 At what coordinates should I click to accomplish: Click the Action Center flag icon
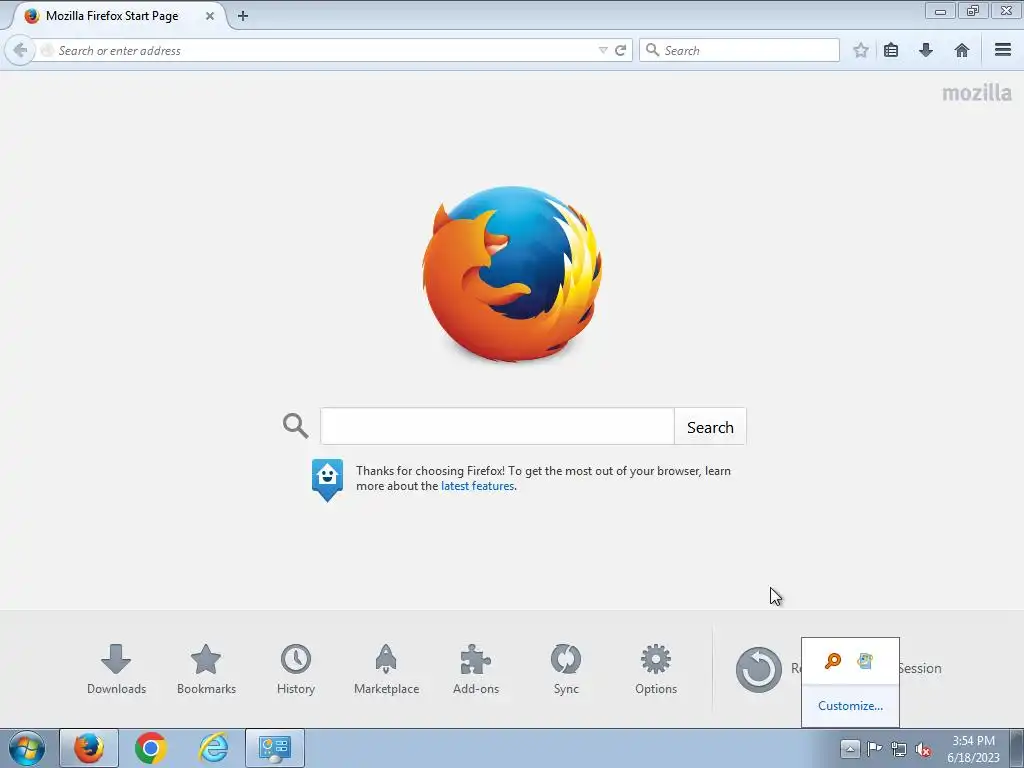(874, 749)
